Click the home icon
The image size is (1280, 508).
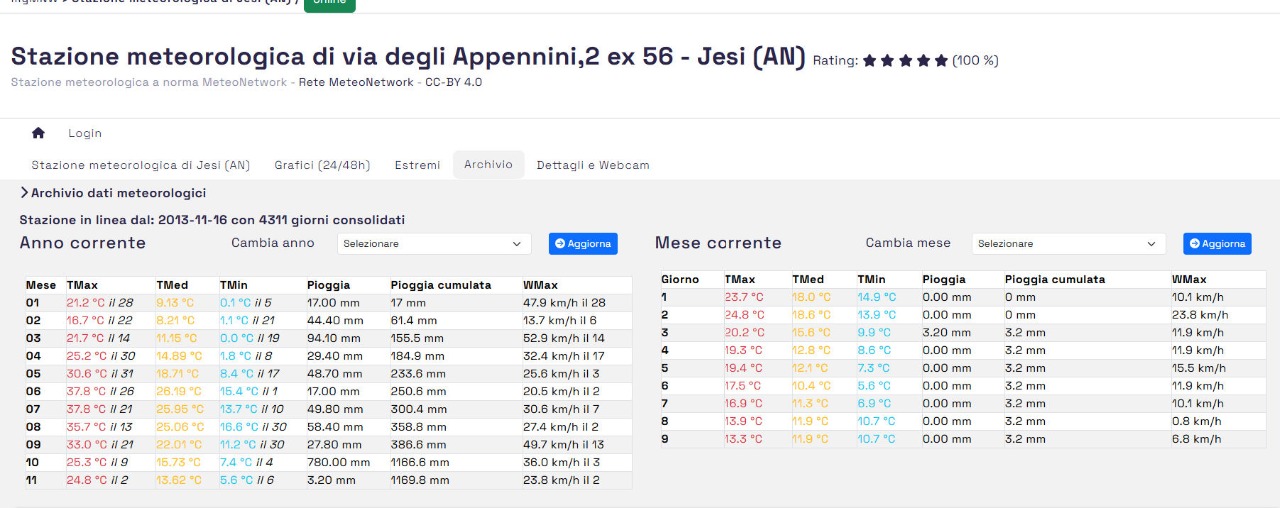pyautogui.click(x=38, y=133)
